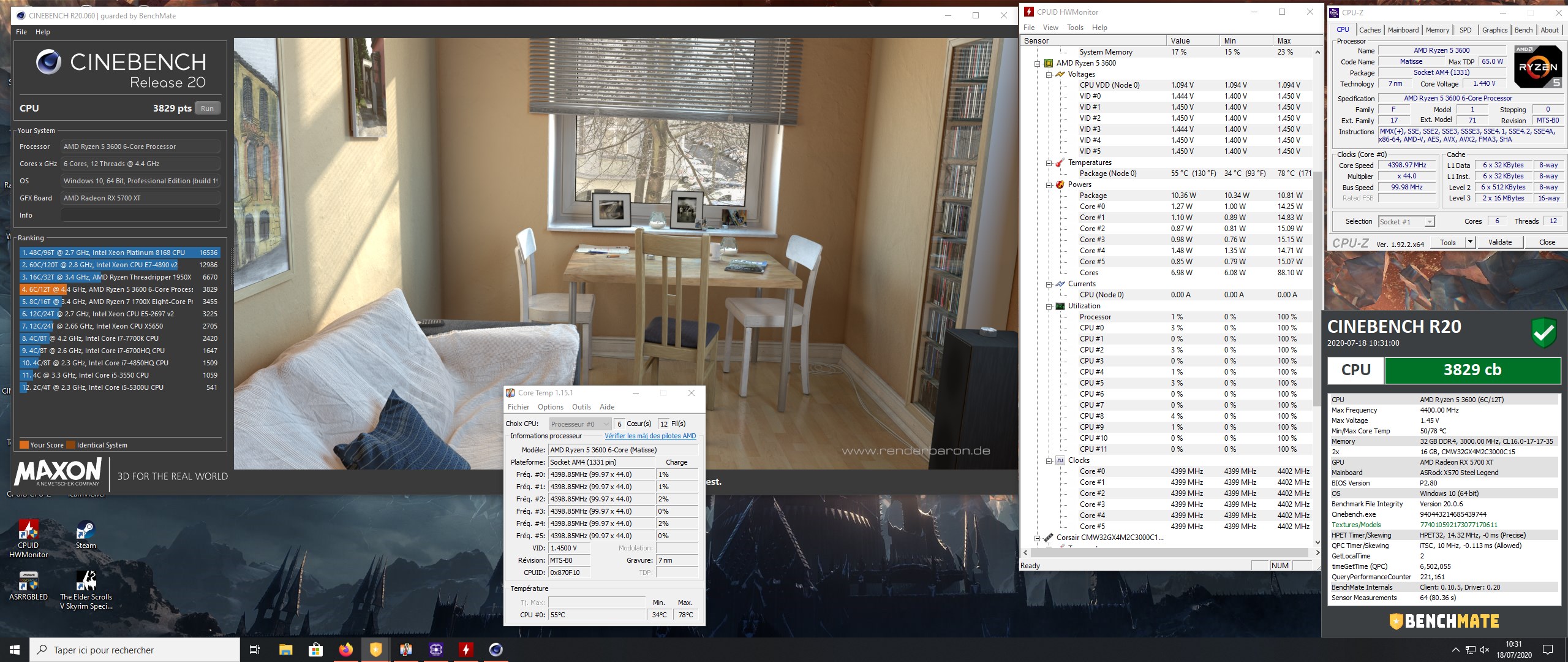Collapse the Powers node in HWMonitor
This screenshot has width=1568, height=662.
1049,185
